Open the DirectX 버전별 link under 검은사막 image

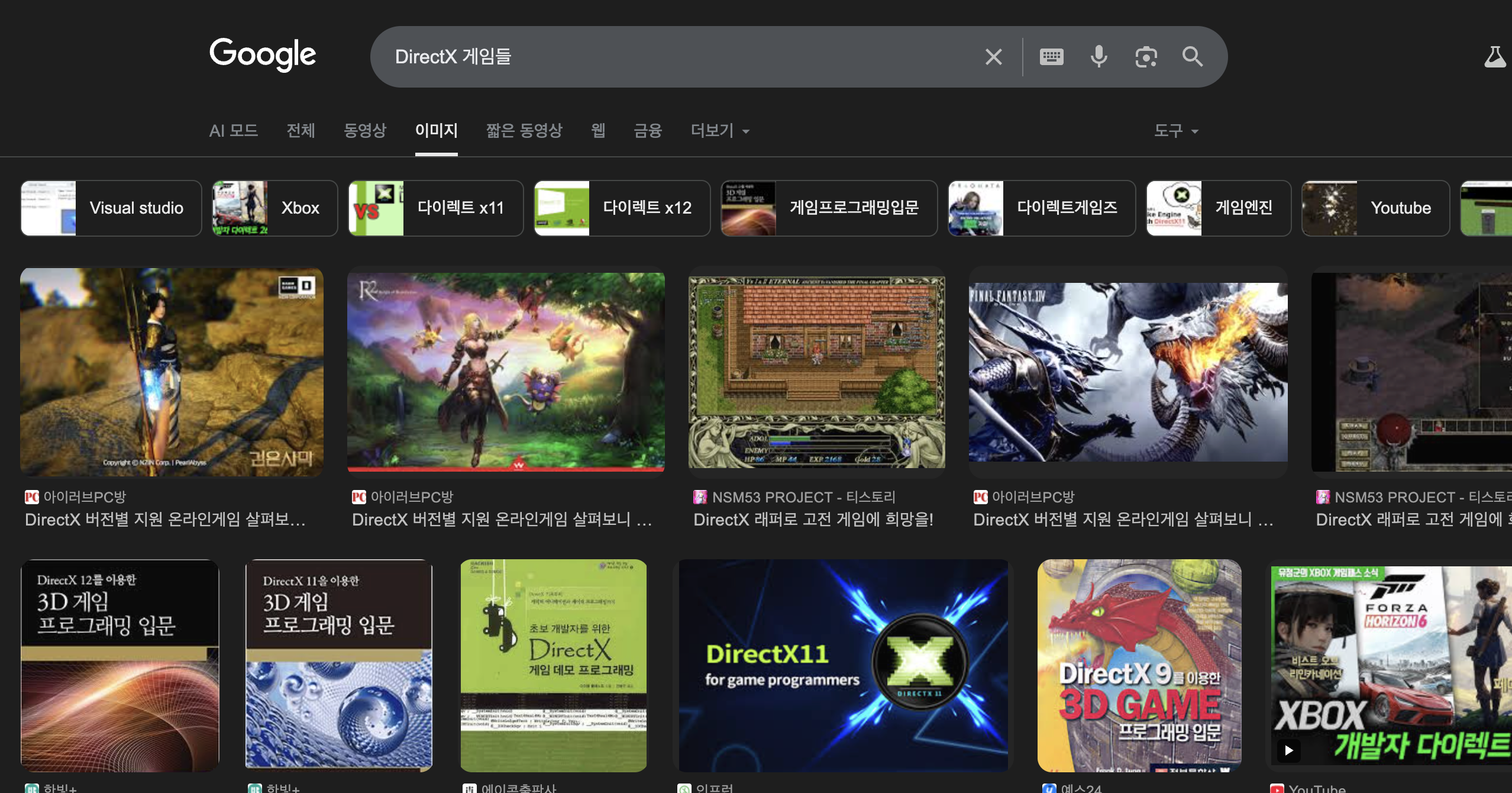pos(165,520)
